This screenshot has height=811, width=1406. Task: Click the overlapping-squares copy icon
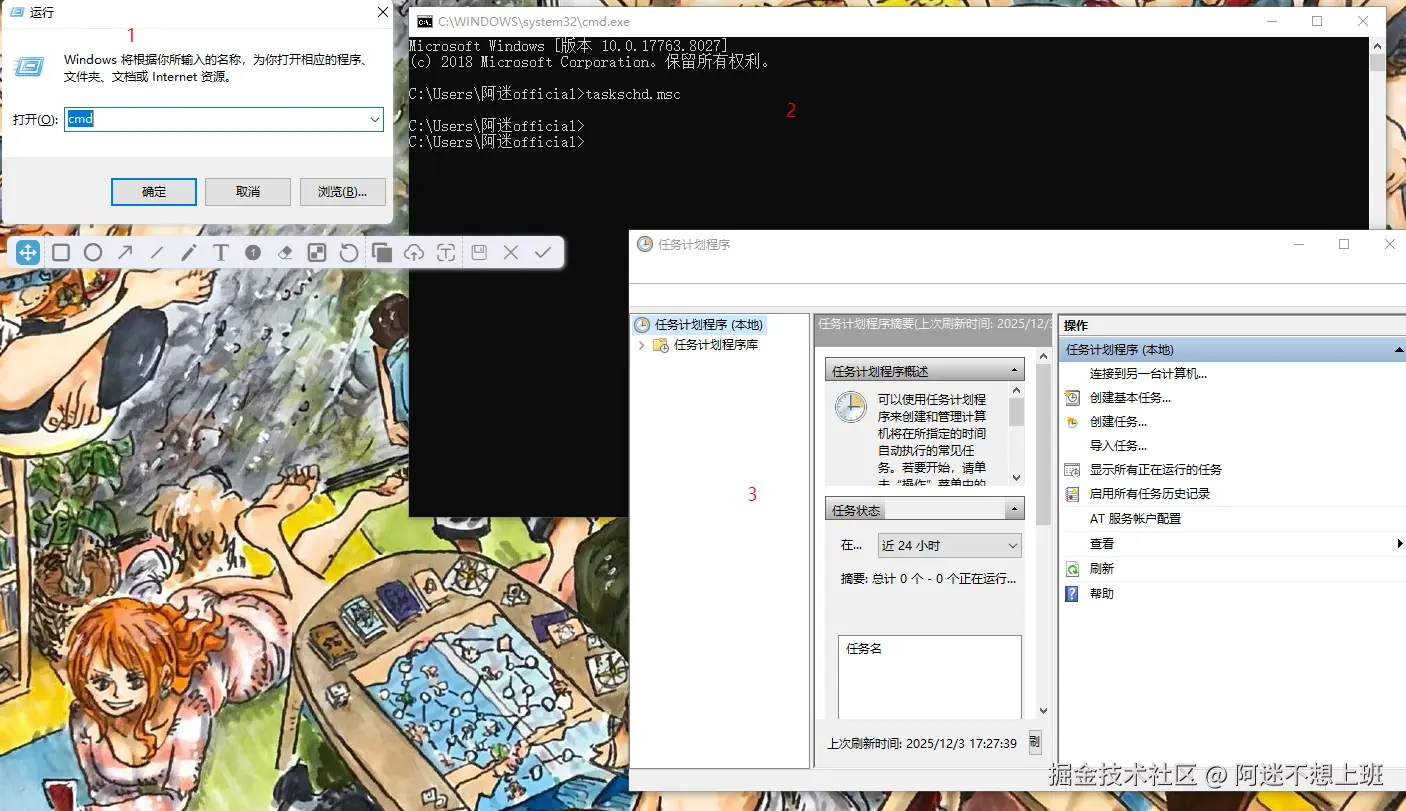pyautogui.click(x=381, y=253)
